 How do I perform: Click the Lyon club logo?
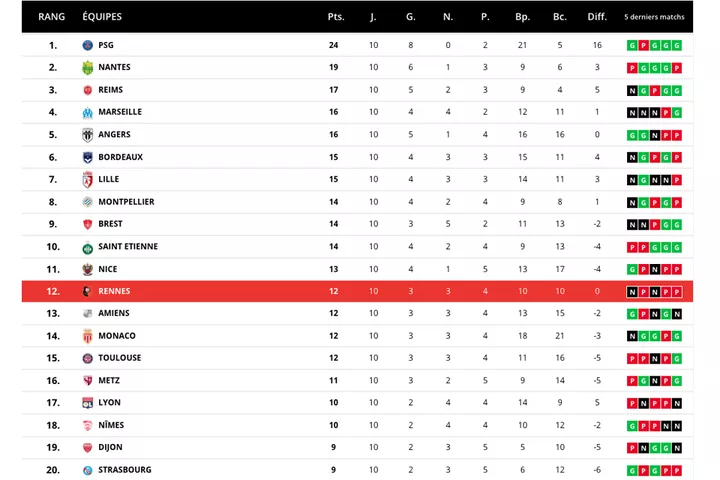pos(88,403)
